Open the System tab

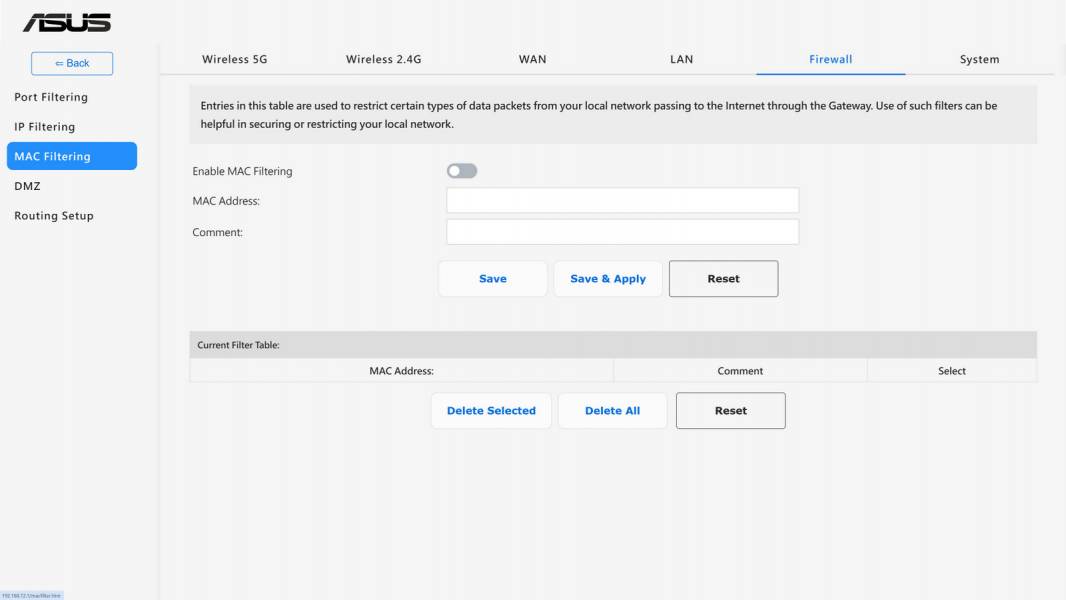980,59
